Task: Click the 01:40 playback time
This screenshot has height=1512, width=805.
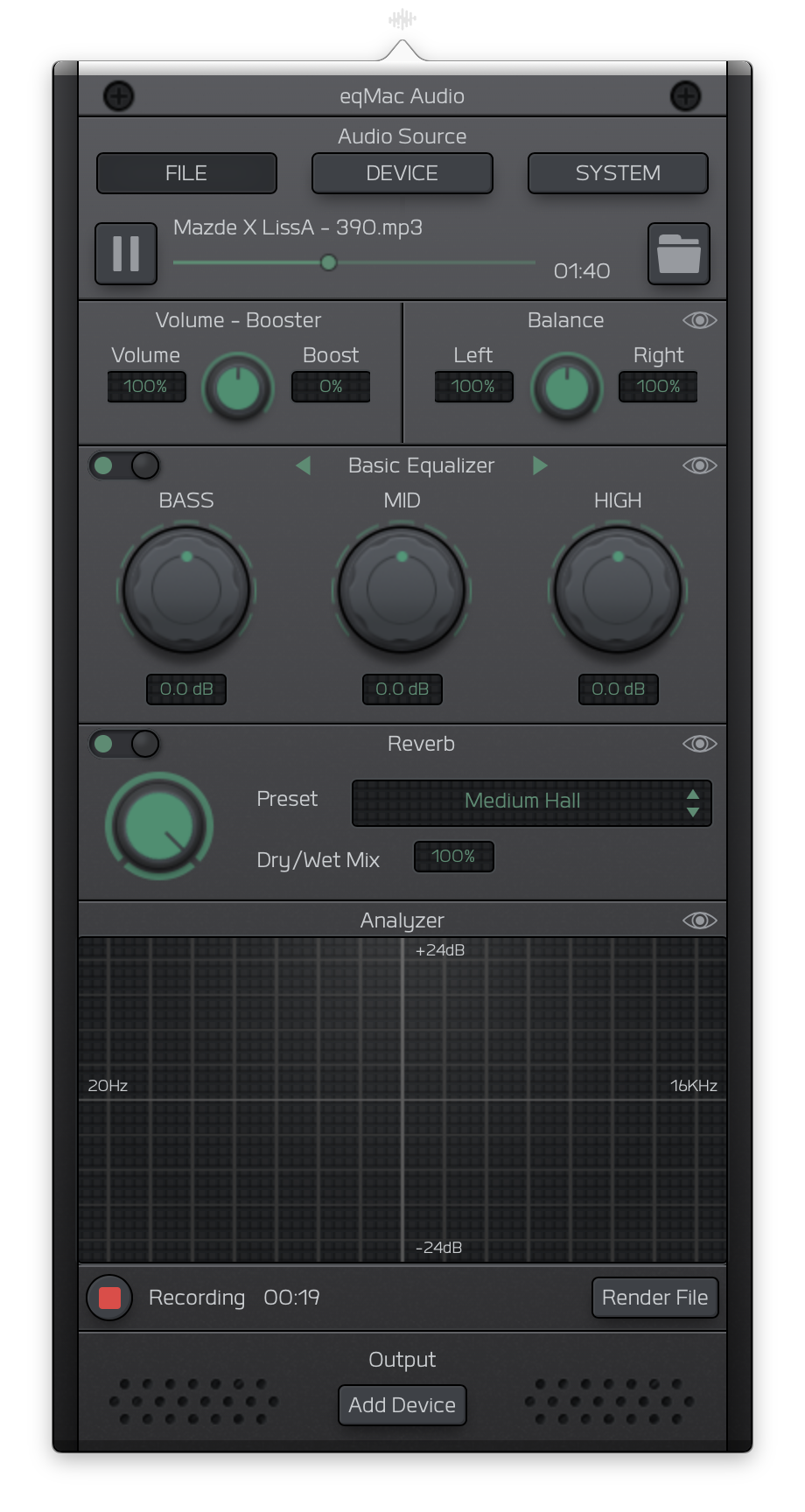Action: coord(582,271)
